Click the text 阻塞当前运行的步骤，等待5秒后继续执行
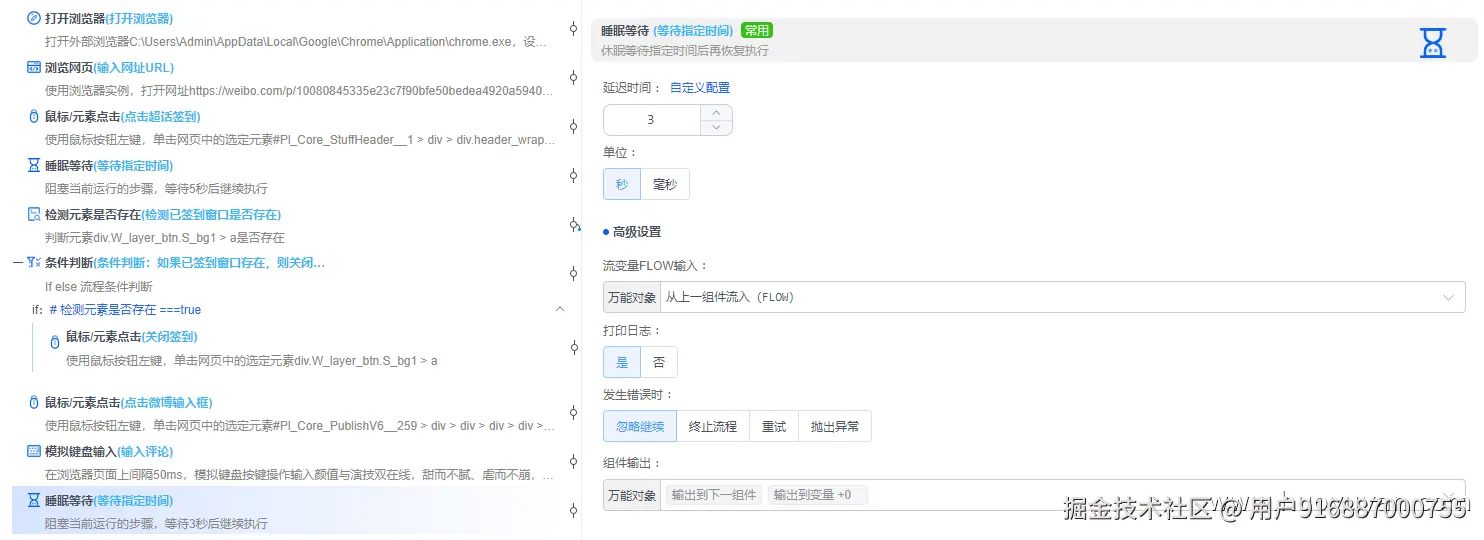1484x540 pixels. point(156,188)
